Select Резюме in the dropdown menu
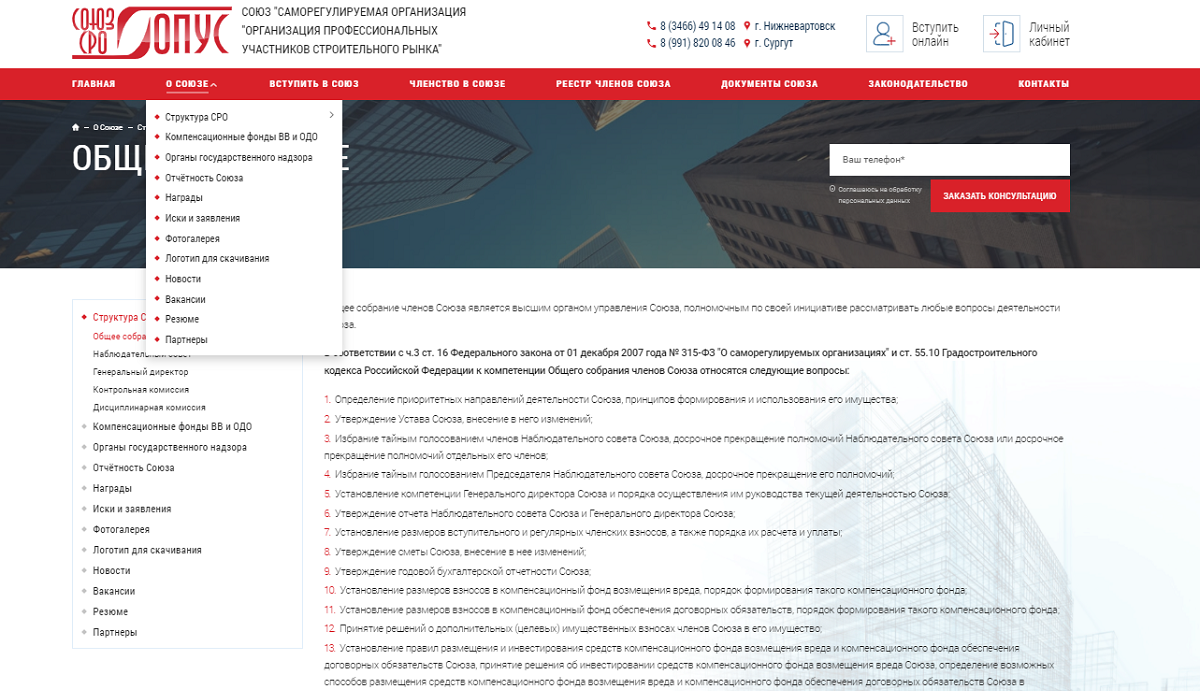Image resolution: width=1200 pixels, height=691 pixels. (x=182, y=319)
